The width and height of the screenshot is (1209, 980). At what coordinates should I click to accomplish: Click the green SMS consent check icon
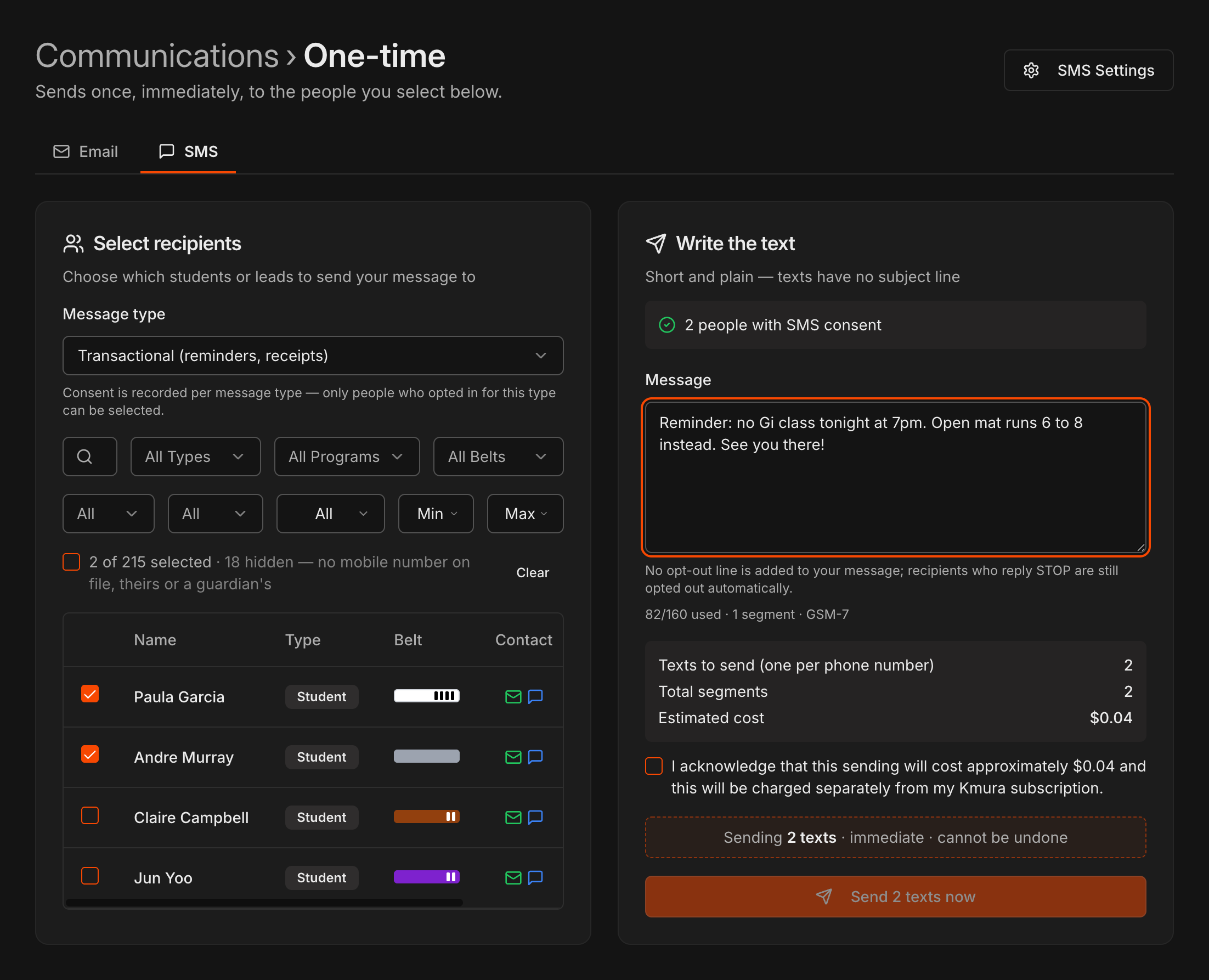pyautogui.click(x=666, y=325)
